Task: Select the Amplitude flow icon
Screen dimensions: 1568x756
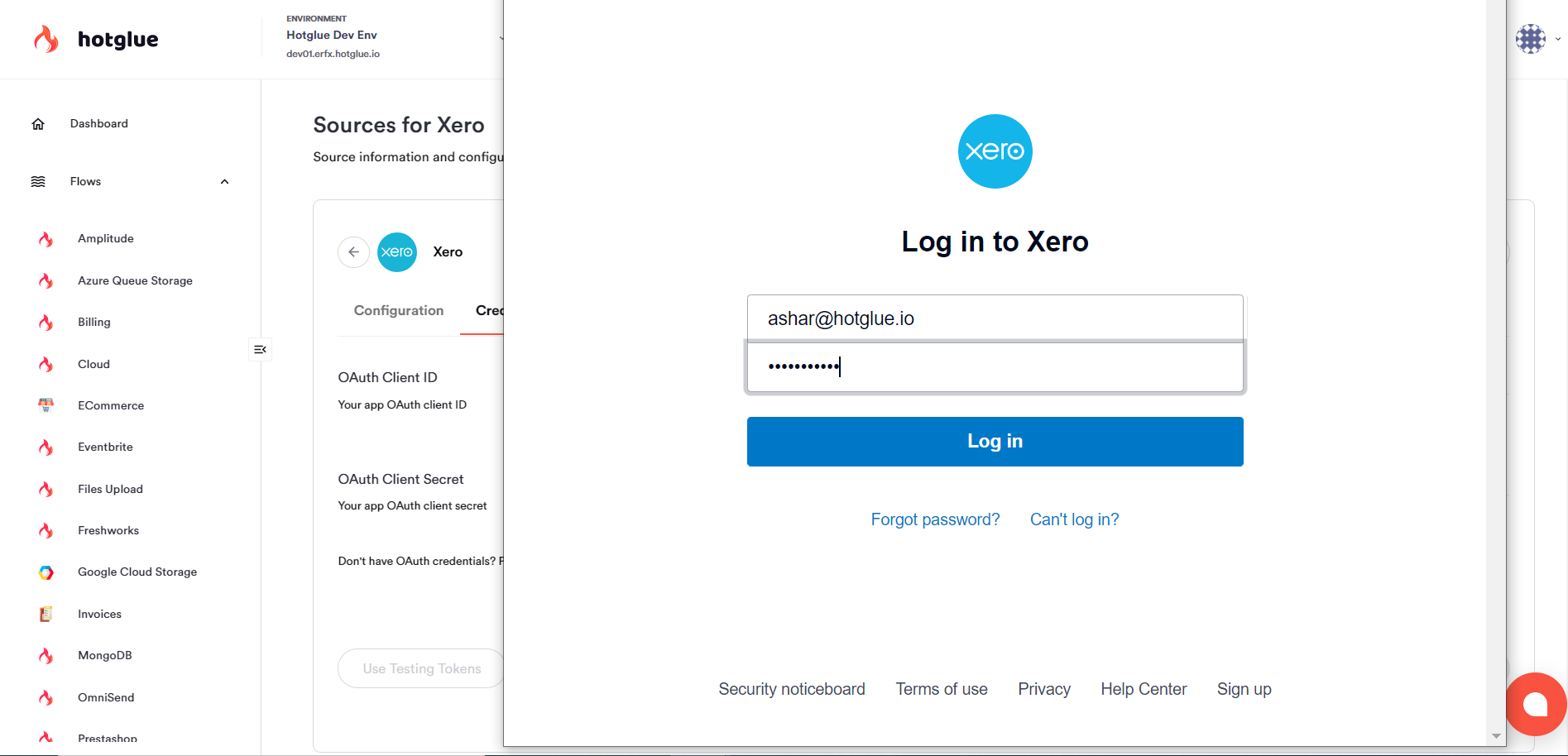Action: (x=46, y=239)
